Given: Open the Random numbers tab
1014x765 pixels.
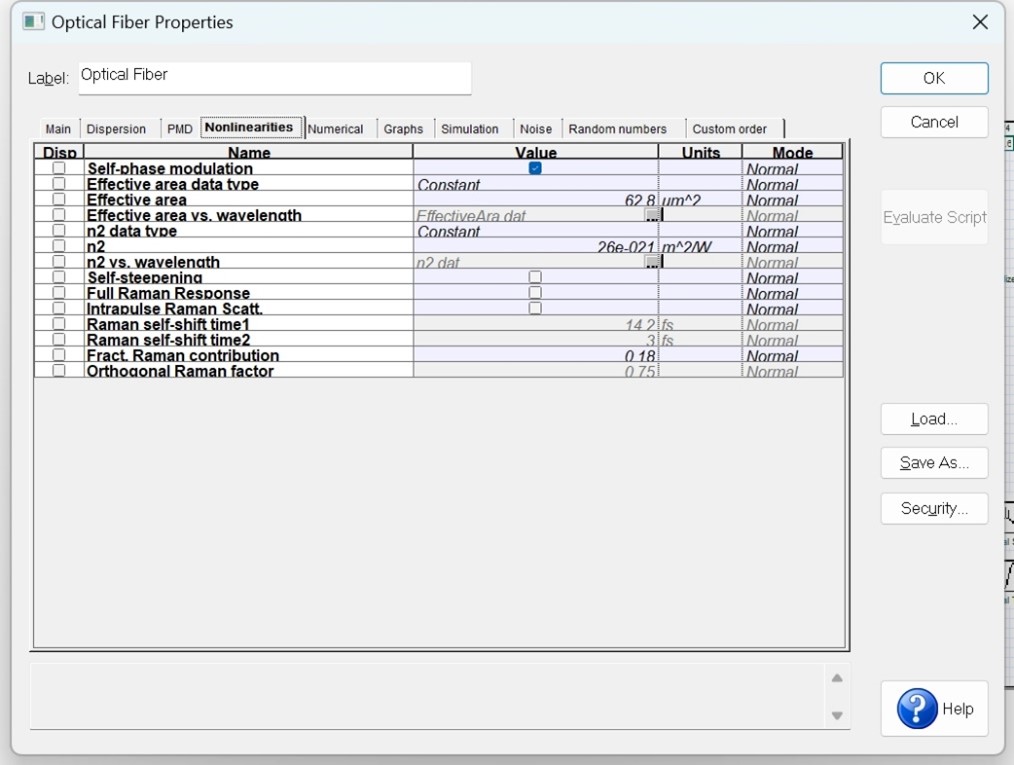Looking at the screenshot, I should pos(618,129).
